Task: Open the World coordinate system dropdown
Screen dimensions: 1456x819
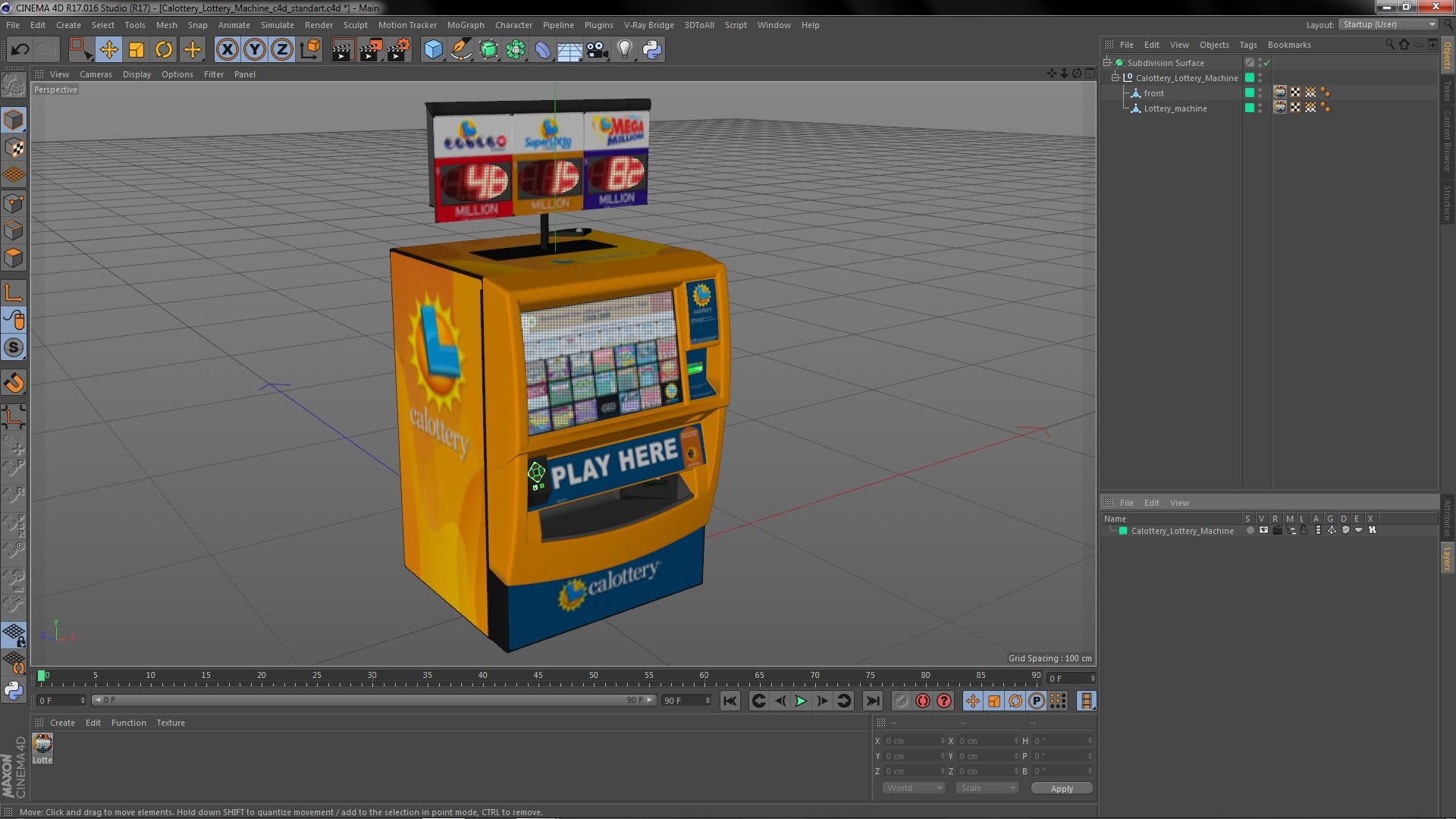Action: pos(913,788)
